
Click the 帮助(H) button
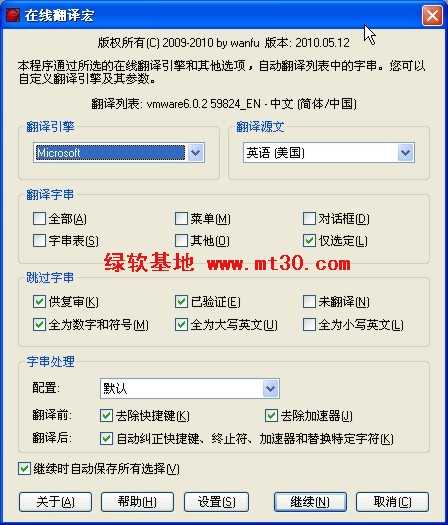pos(137,502)
